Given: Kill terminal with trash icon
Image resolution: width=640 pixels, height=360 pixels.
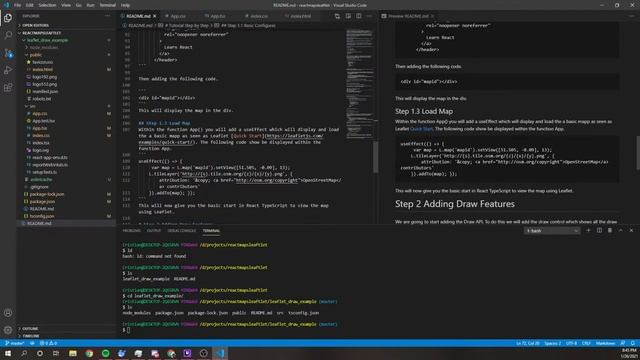Looking at the screenshot, I should [x=610, y=231].
